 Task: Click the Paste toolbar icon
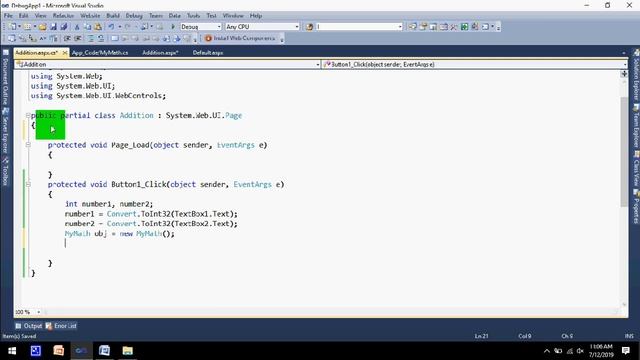pyautogui.click(x=98, y=27)
